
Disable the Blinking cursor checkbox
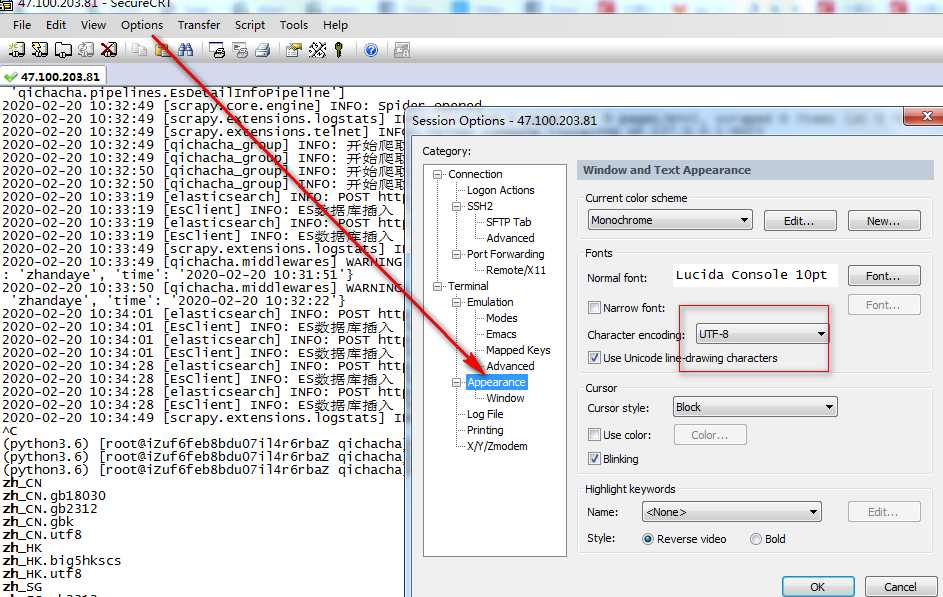[594, 459]
